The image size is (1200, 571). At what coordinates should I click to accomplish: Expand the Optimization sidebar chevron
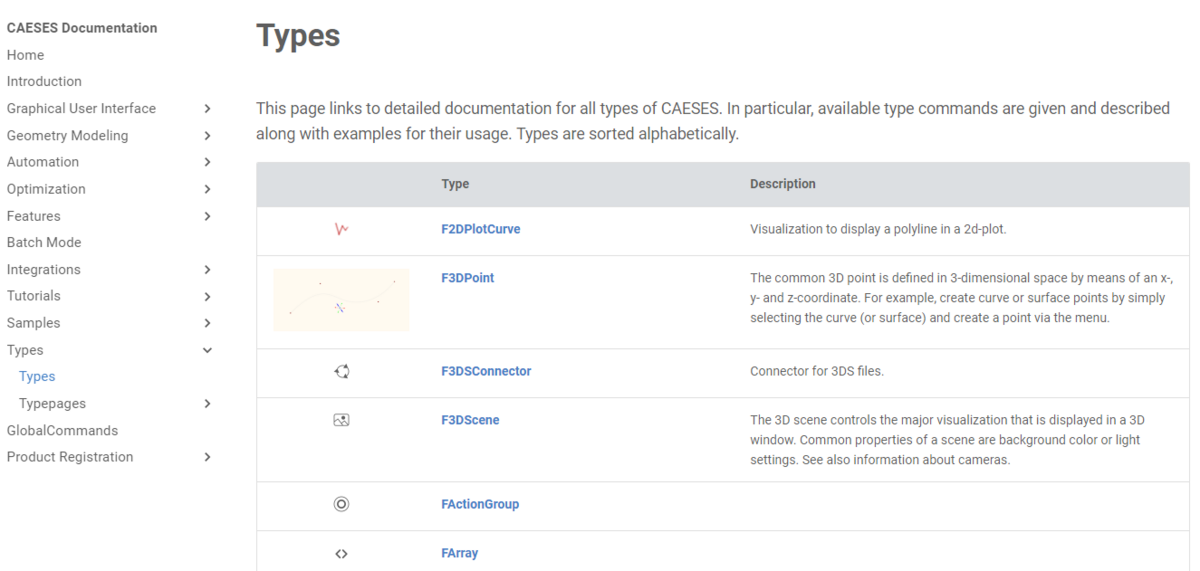pyautogui.click(x=207, y=189)
